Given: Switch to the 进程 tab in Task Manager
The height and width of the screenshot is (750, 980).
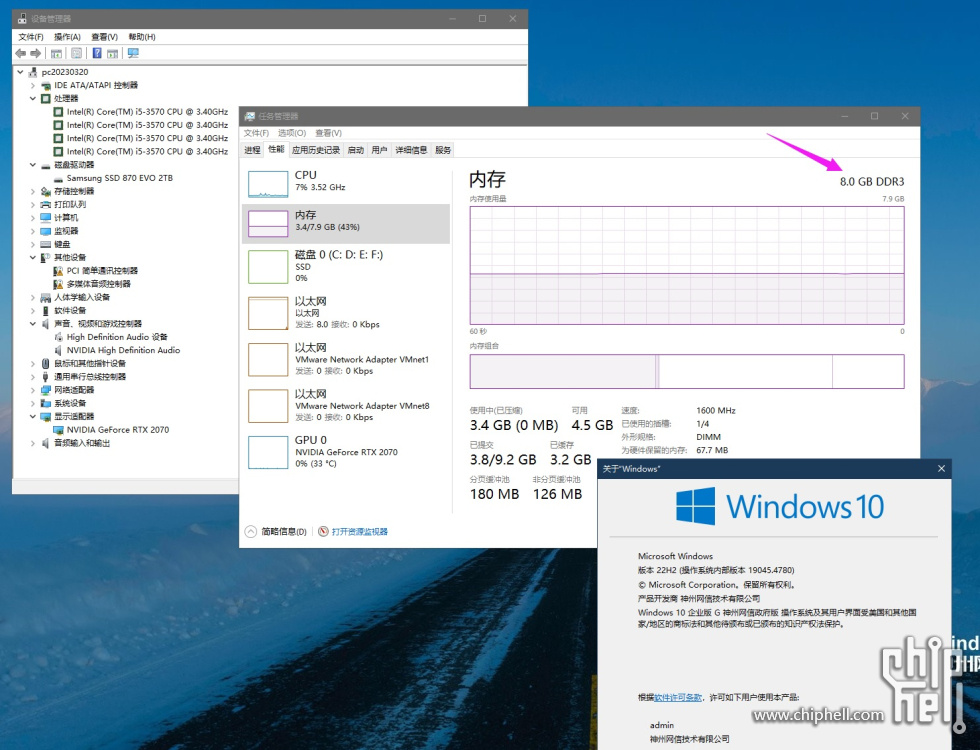Looking at the screenshot, I should [x=252, y=150].
